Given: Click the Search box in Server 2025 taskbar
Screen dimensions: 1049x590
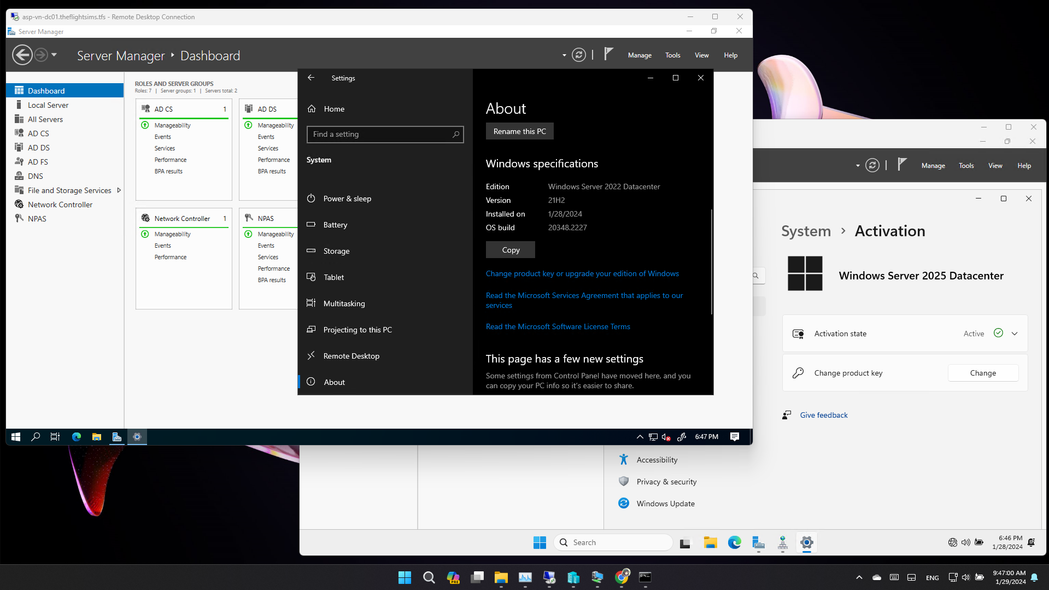Looking at the screenshot, I should [613, 543].
